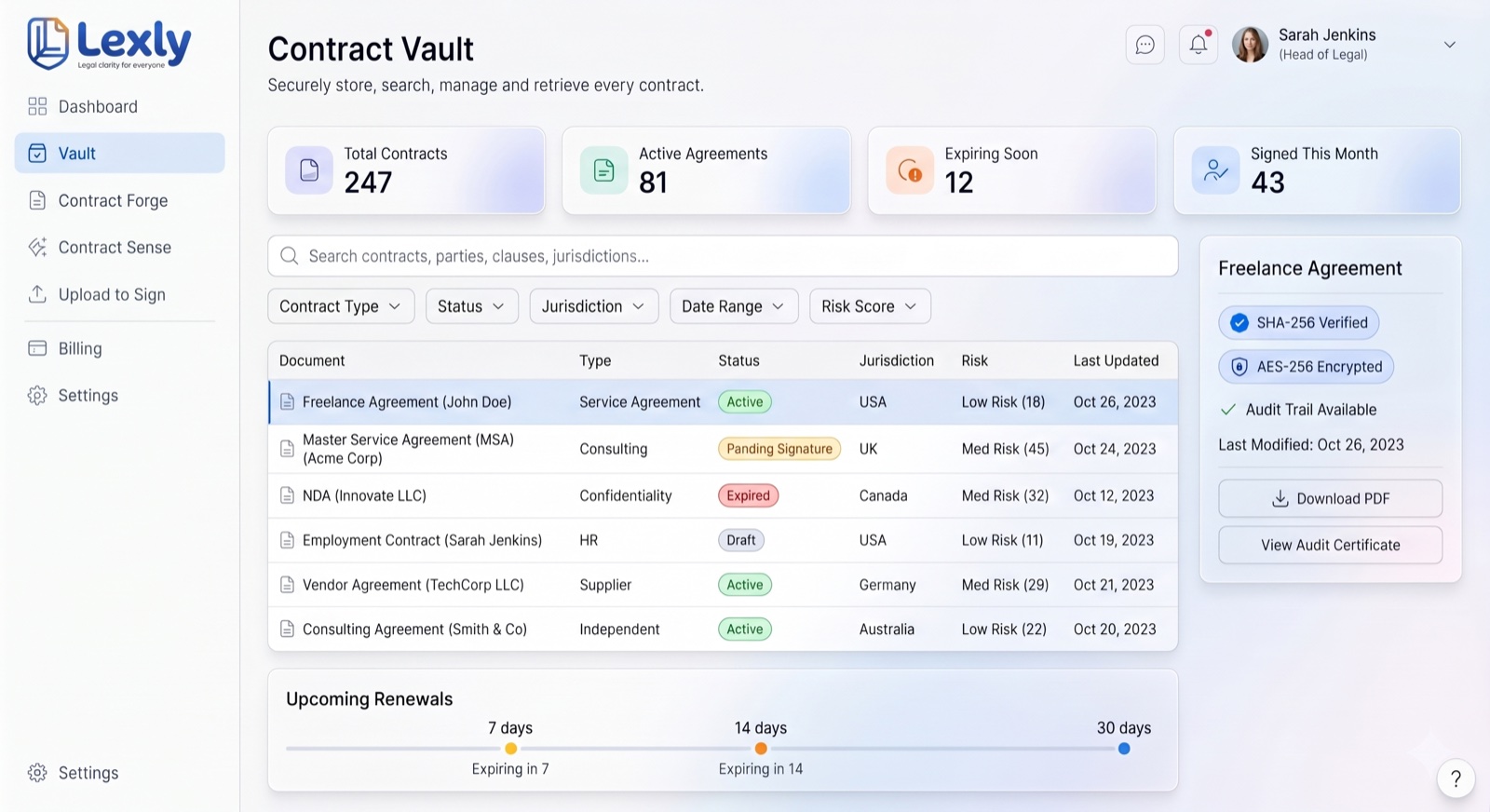
Task: Sort by Document column header
Action: (312, 360)
